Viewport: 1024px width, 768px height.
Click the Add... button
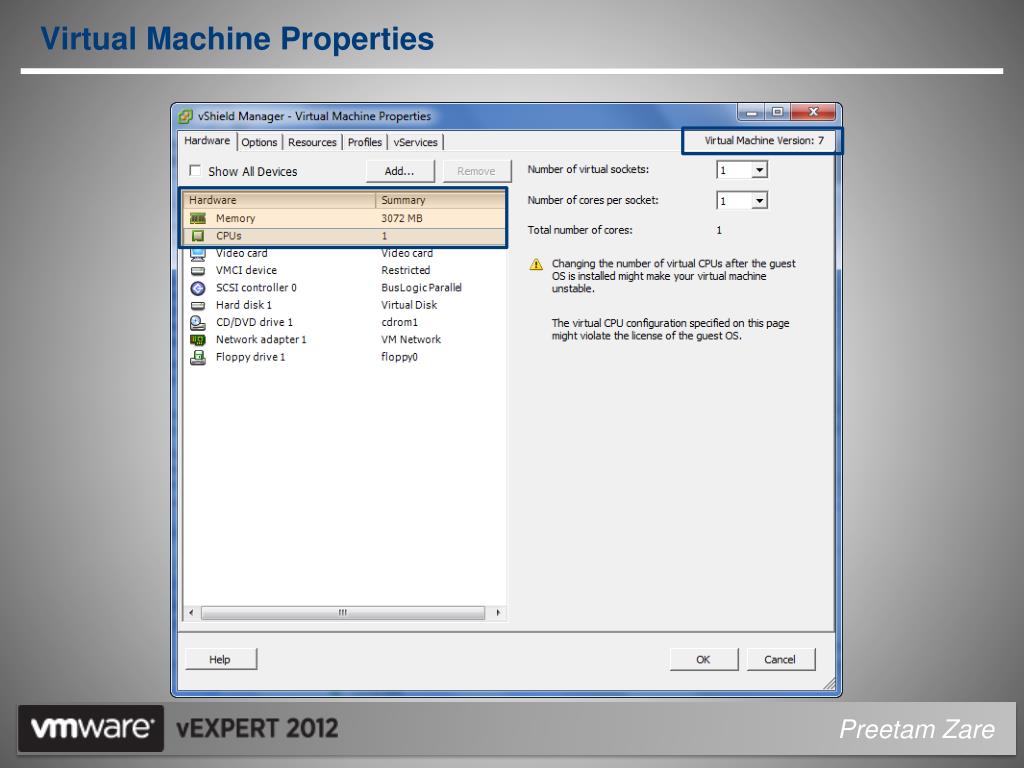click(400, 171)
